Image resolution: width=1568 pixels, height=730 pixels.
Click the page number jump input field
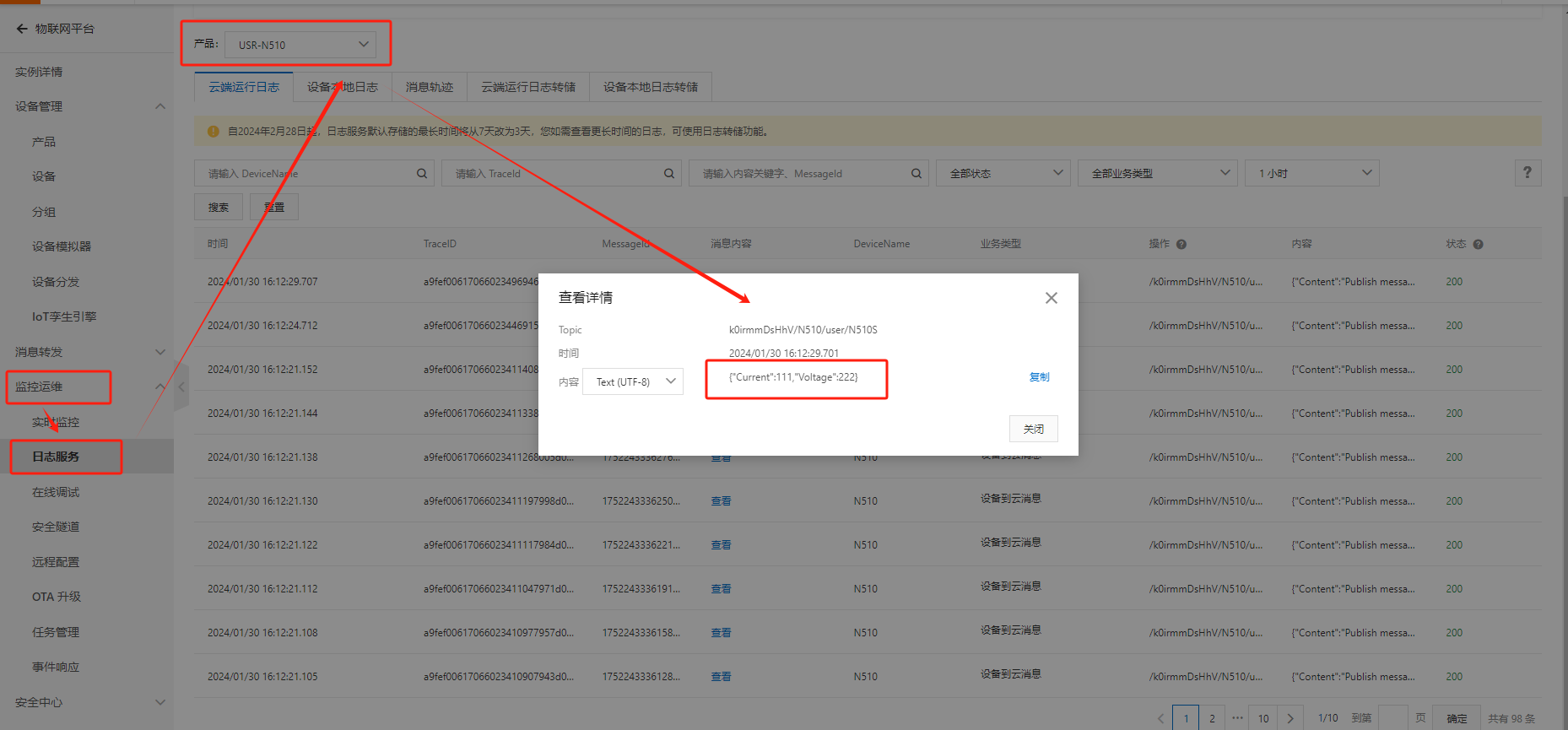[x=1392, y=718]
